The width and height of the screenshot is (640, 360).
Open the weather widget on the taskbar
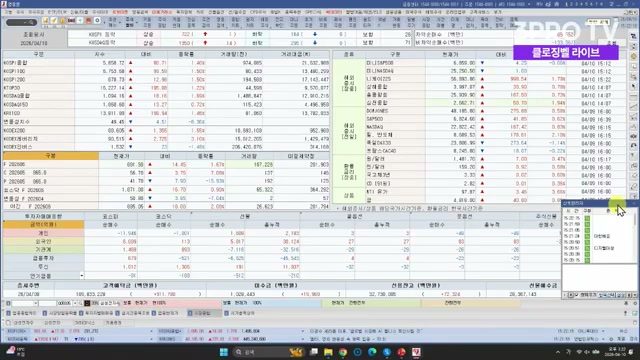(x=16, y=351)
